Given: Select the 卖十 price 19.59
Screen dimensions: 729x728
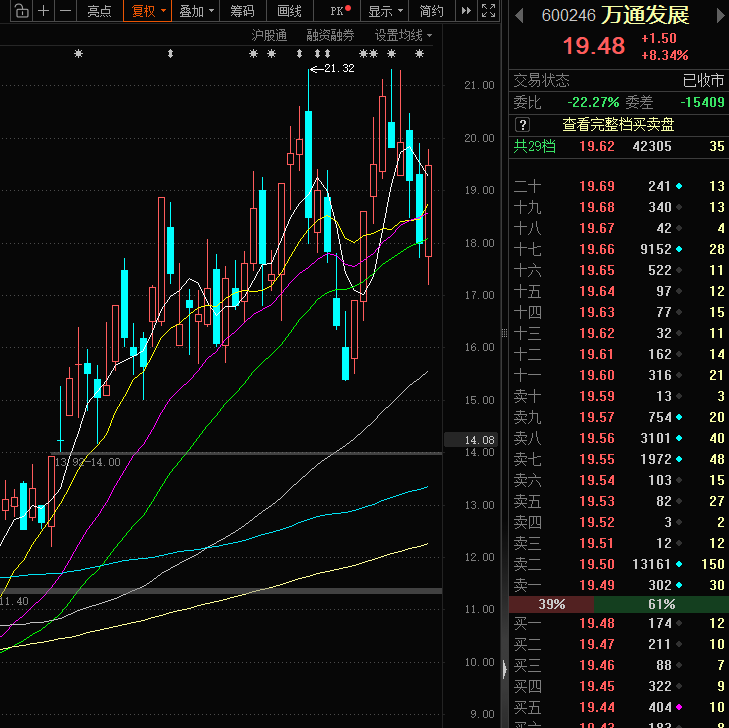Looking at the screenshot, I should pos(596,396).
